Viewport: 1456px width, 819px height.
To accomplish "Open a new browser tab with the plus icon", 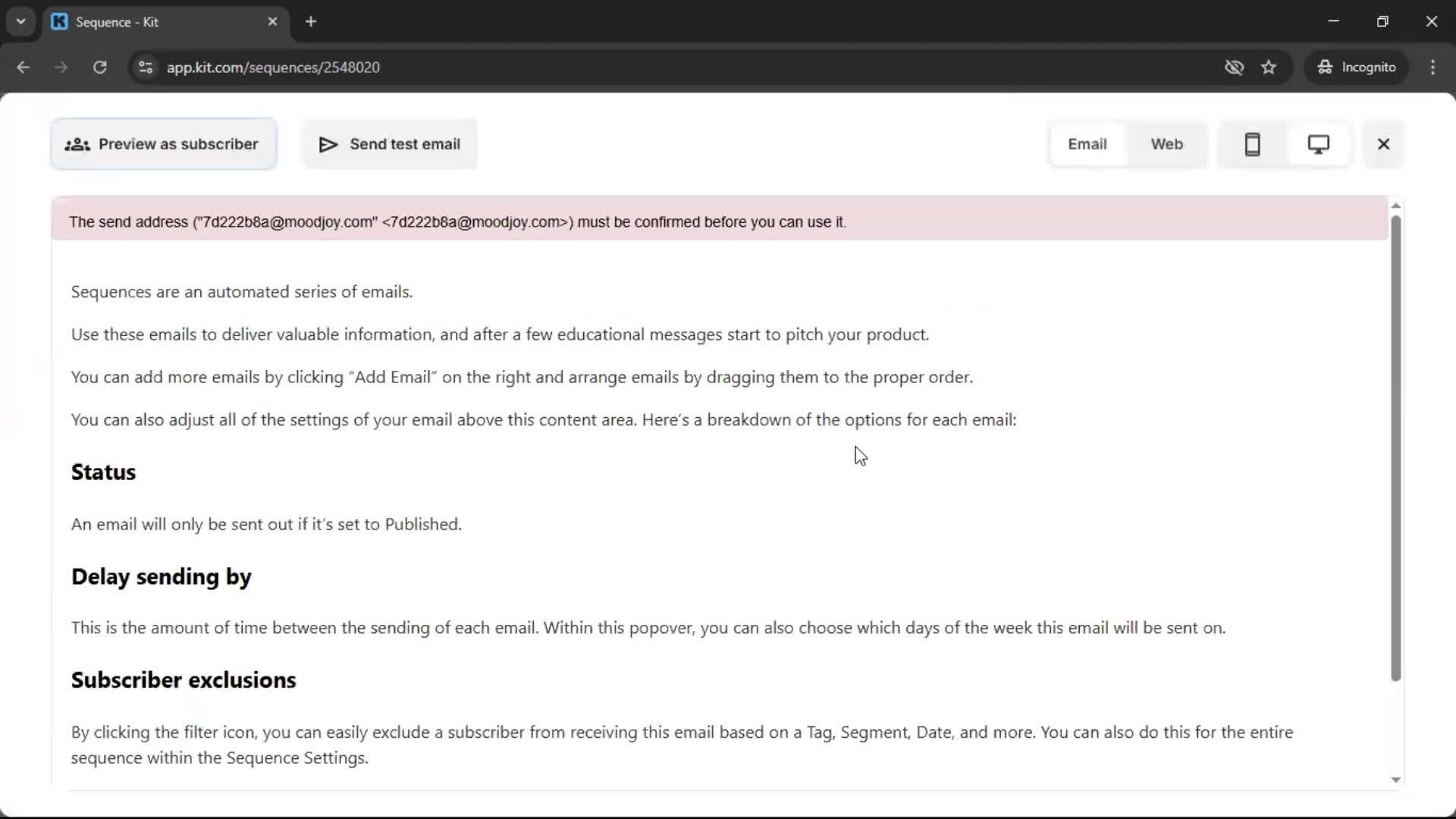I will pyautogui.click(x=310, y=21).
